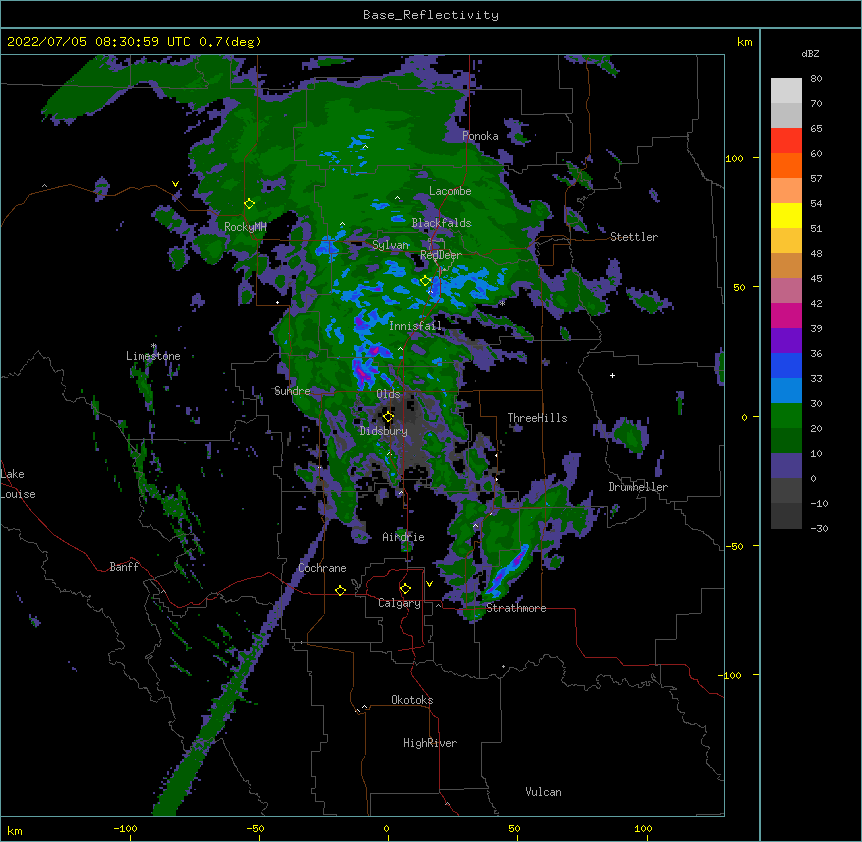Click yellow diamond marker above Calgary
The height and width of the screenshot is (842, 862).
[x=405, y=589]
